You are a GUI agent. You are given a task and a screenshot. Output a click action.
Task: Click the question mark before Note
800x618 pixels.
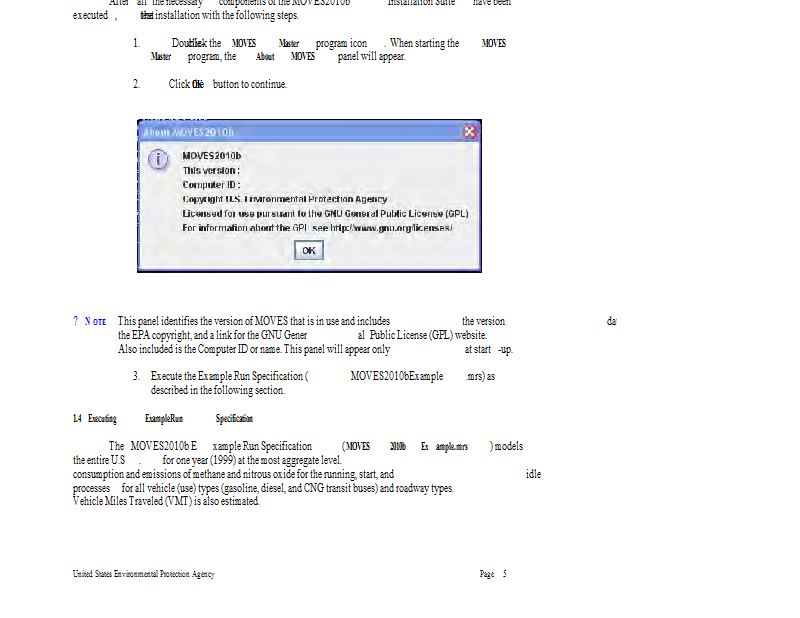tap(75, 321)
